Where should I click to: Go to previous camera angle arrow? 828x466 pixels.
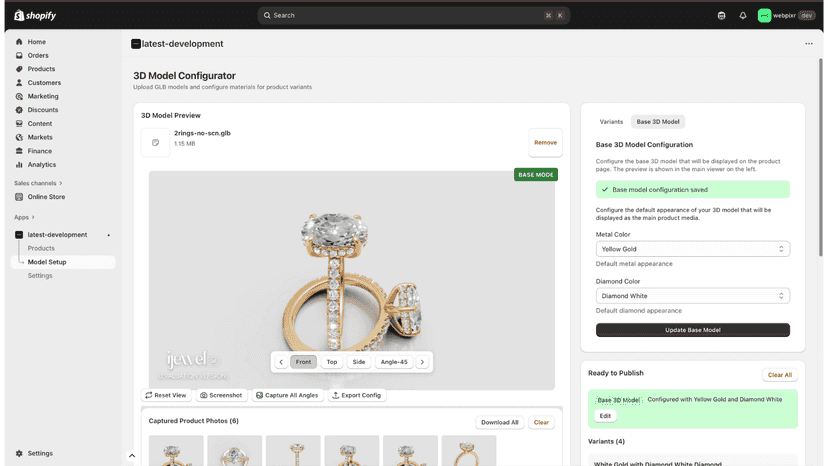281,362
